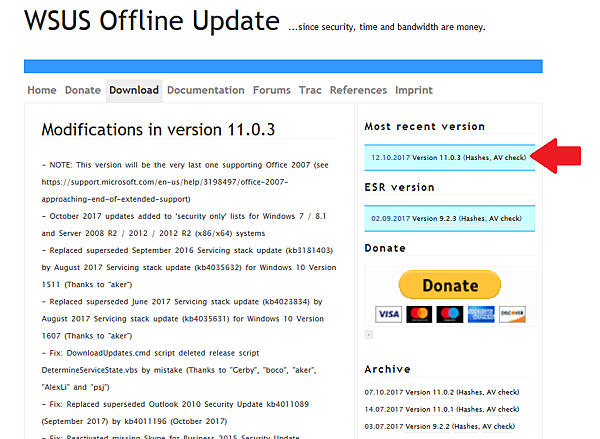Screen dimensions: 600x439
Task: Click the Visa card icon
Action: [x=388, y=315]
